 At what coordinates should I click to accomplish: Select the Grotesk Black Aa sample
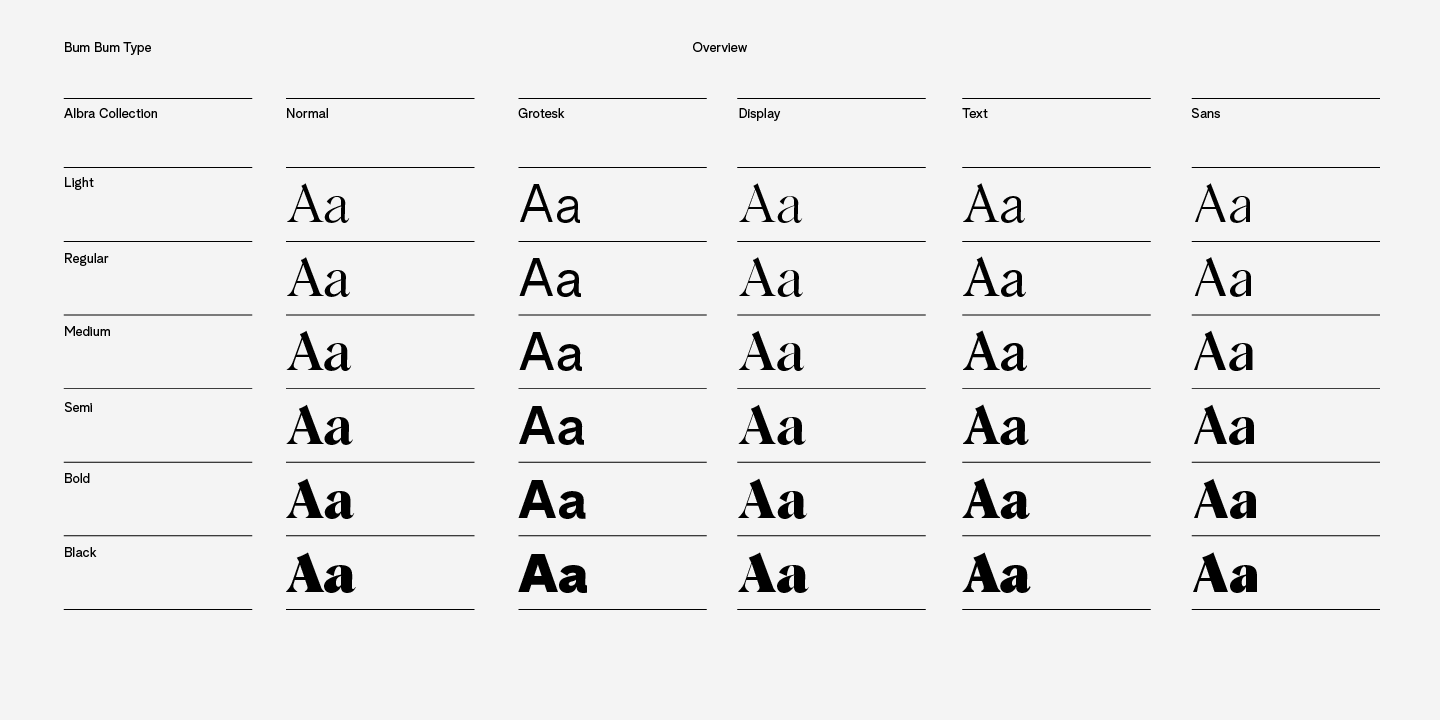coord(553,575)
